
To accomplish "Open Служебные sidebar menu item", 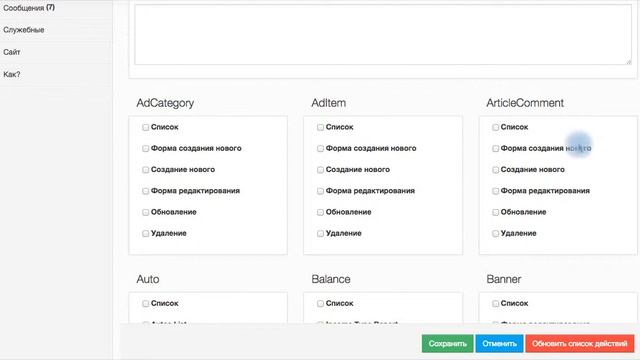I will click(x=24, y=30).
